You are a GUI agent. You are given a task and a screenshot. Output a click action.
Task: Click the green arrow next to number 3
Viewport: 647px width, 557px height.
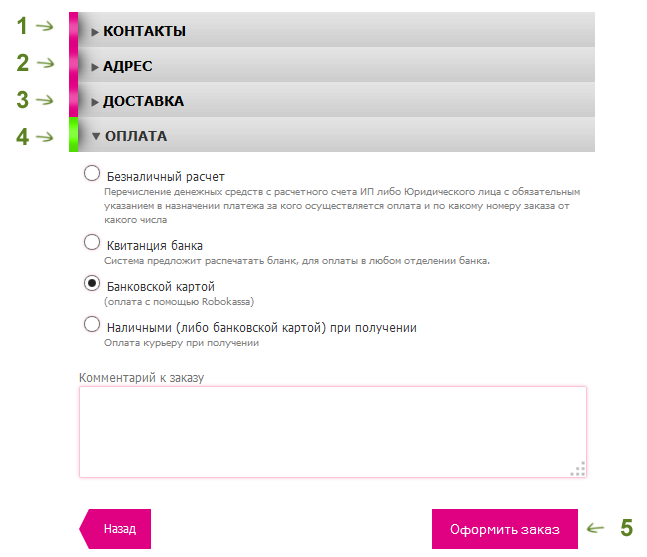pos(45,100)
